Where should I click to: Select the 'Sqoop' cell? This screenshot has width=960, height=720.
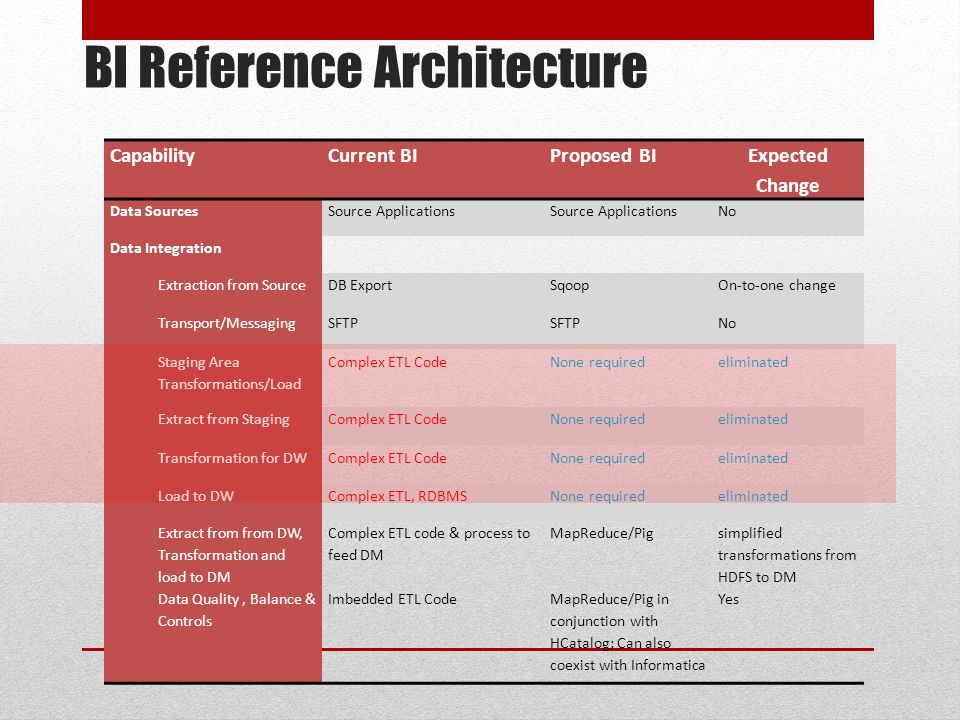[x=569, y=286]
